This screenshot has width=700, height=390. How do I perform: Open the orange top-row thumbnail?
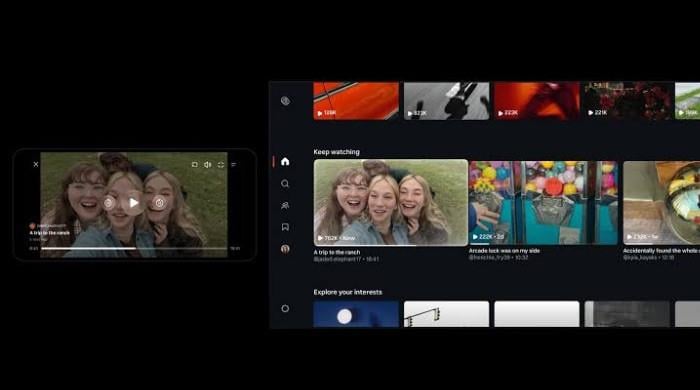coord(356,100)
